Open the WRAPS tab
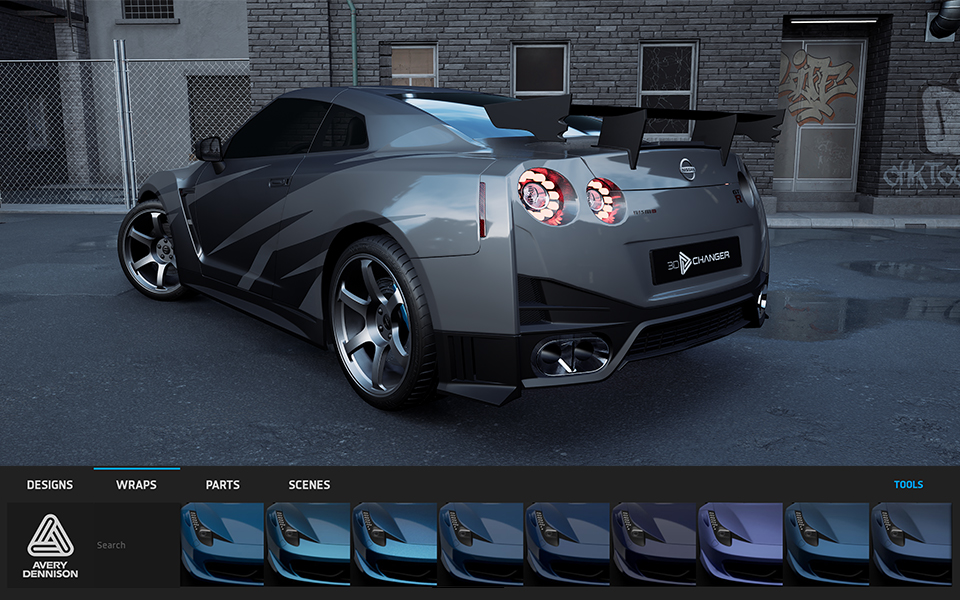 pyautogui.click(x=135, y=484)
